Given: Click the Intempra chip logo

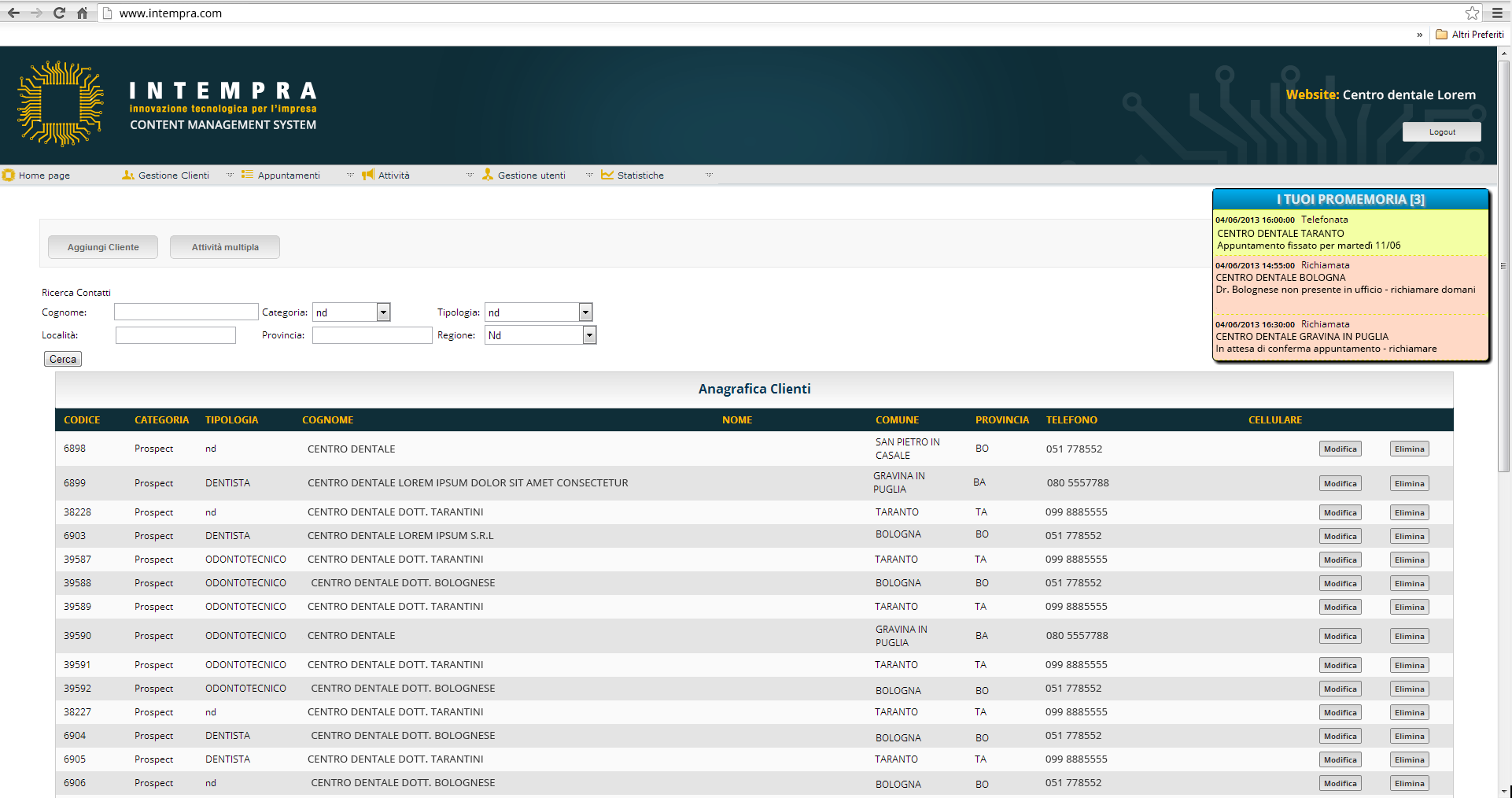Looking at the screenshot, I should coord(61,104).
